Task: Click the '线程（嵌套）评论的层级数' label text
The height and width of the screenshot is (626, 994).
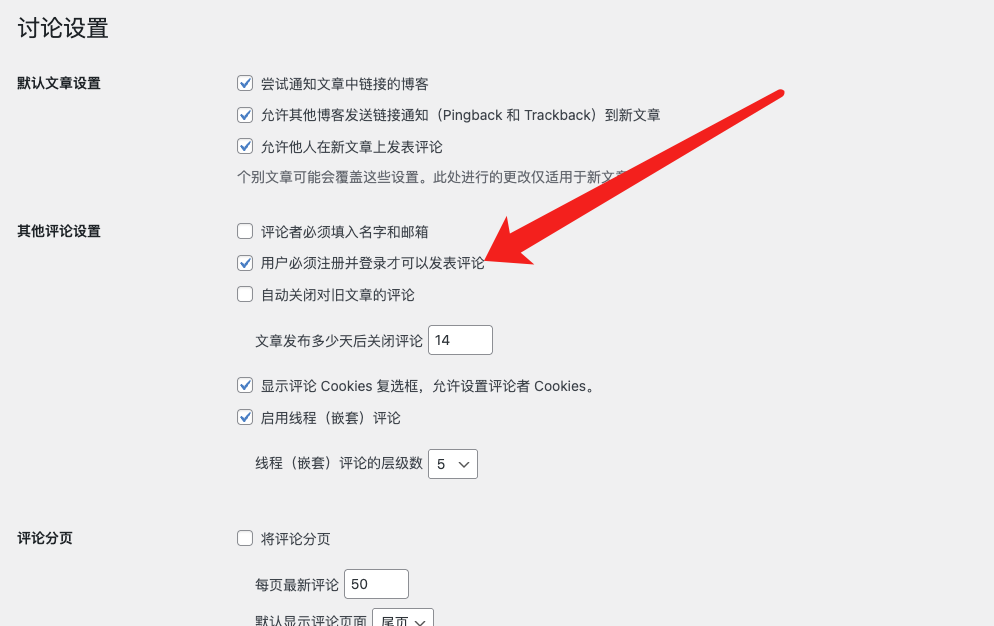Action: pos(339,464)
